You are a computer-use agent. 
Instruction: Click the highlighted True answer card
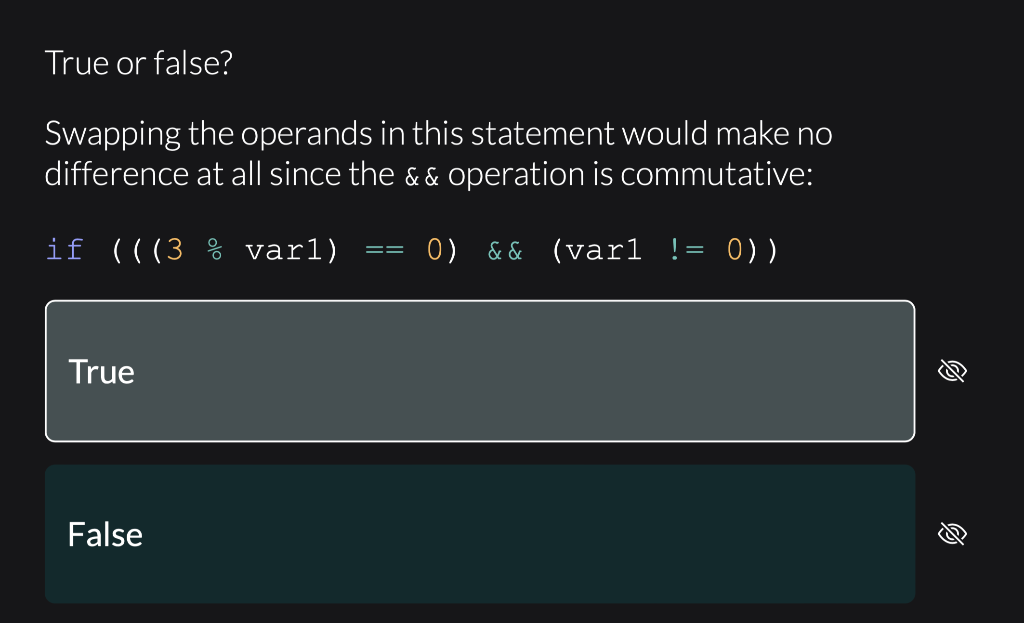click(x=480, y=370)
